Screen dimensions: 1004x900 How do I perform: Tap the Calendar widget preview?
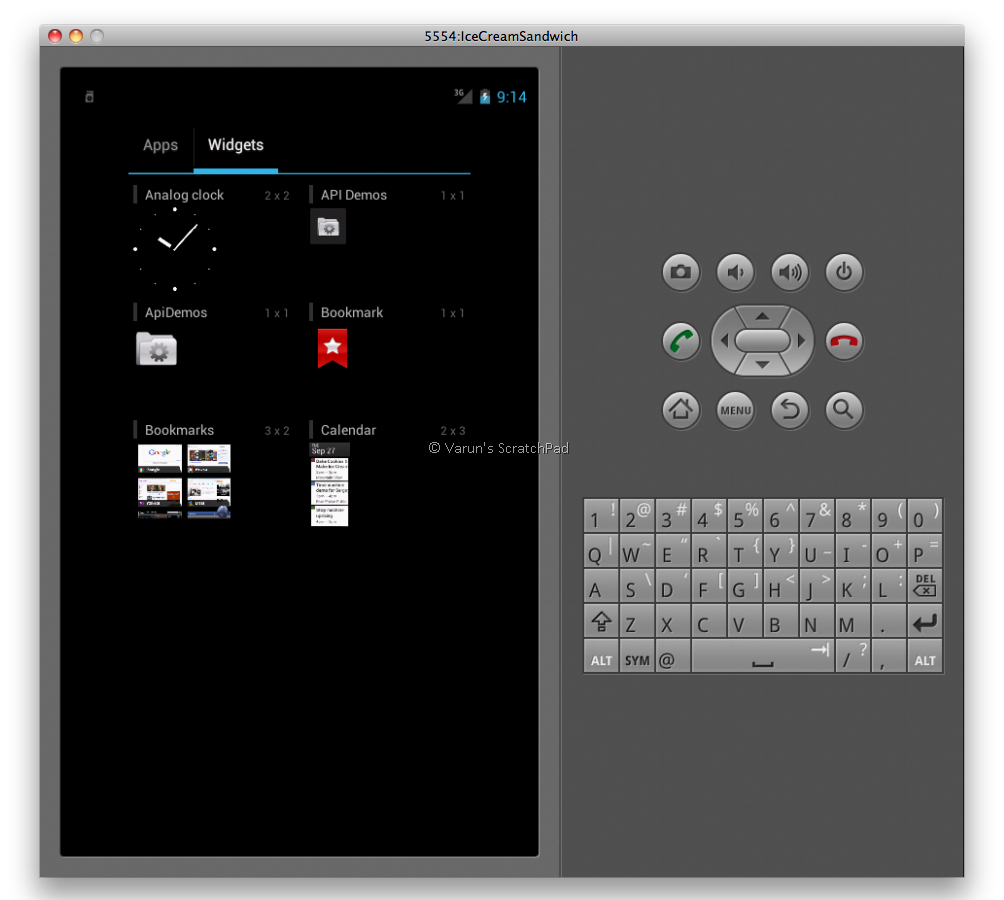[x=329, y=484]
